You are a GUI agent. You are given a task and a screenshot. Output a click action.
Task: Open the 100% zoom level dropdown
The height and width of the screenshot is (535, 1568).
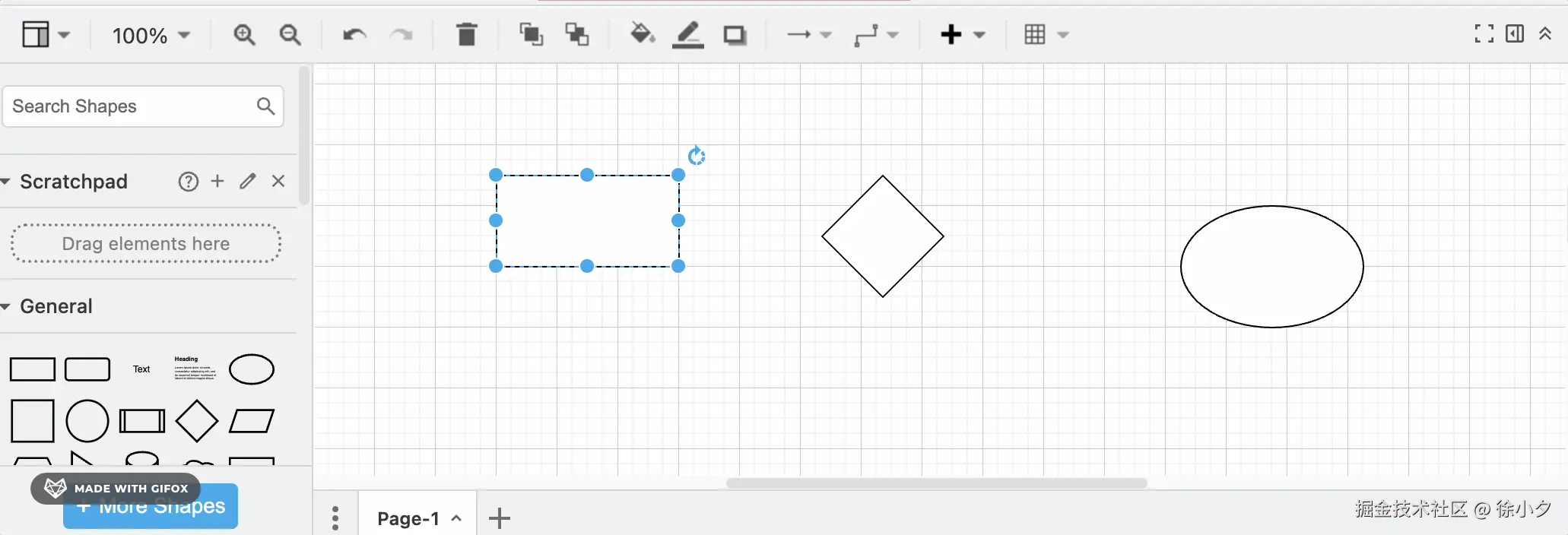(151, 35)
